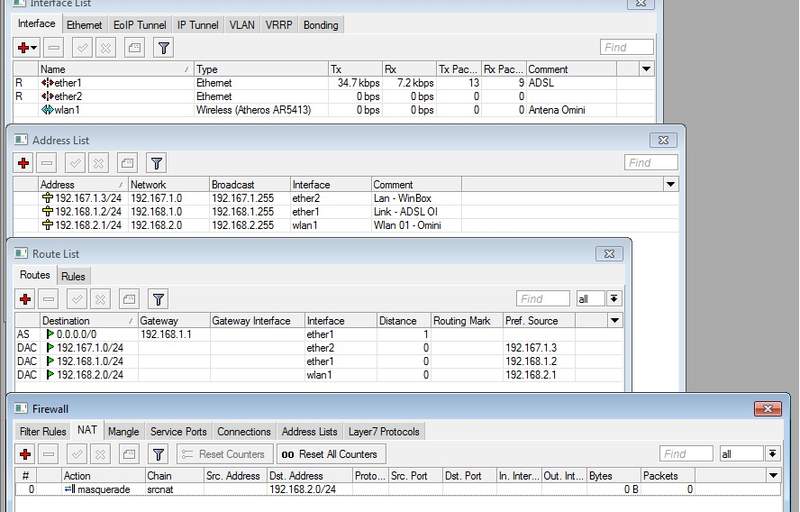Disable address with X in Address List

point(98,163)
